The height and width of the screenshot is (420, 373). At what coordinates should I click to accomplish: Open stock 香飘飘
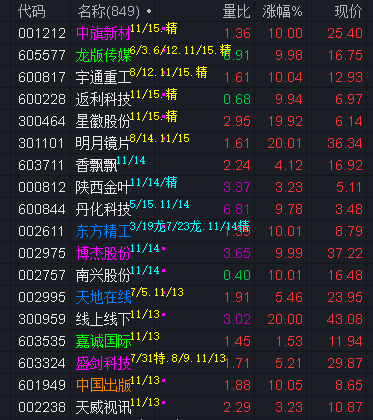96,165
